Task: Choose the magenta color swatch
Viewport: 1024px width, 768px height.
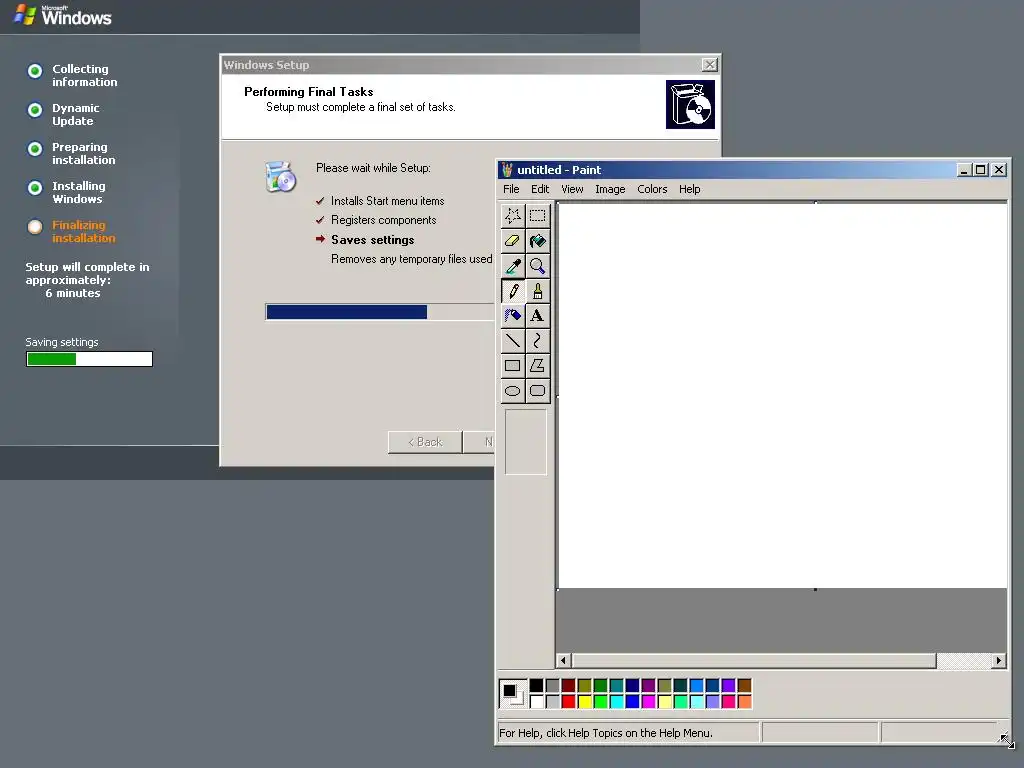Action: (x=648, y=701)
